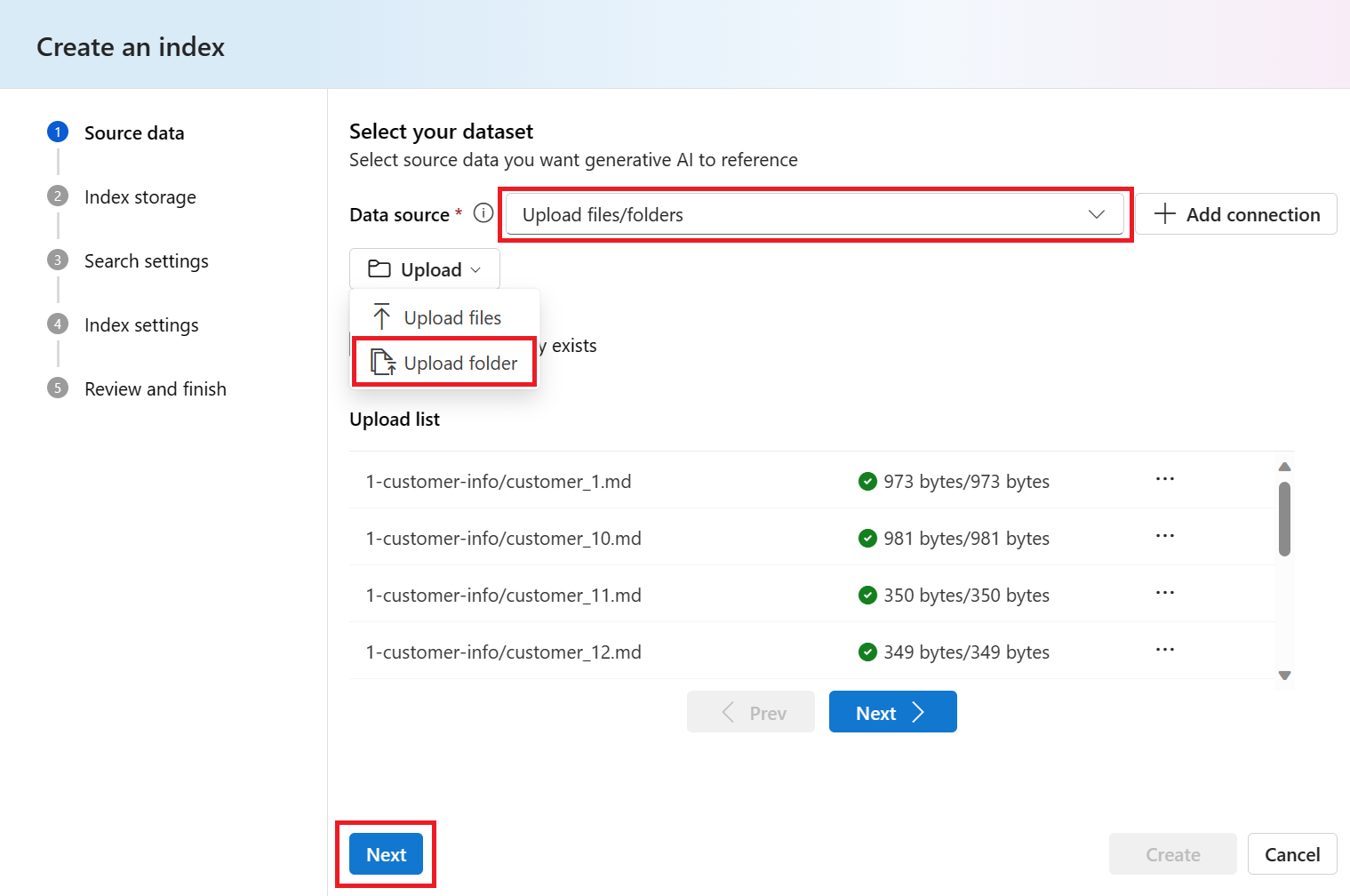1350x896 pixels.
Task: Open more options for customer_12.md
Action: (x=1165, y=650)
